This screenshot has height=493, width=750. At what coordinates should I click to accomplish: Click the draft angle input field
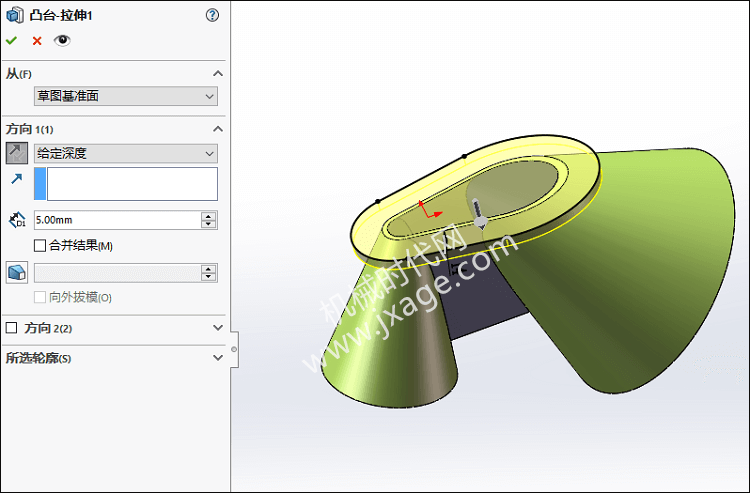click(117, 273)
